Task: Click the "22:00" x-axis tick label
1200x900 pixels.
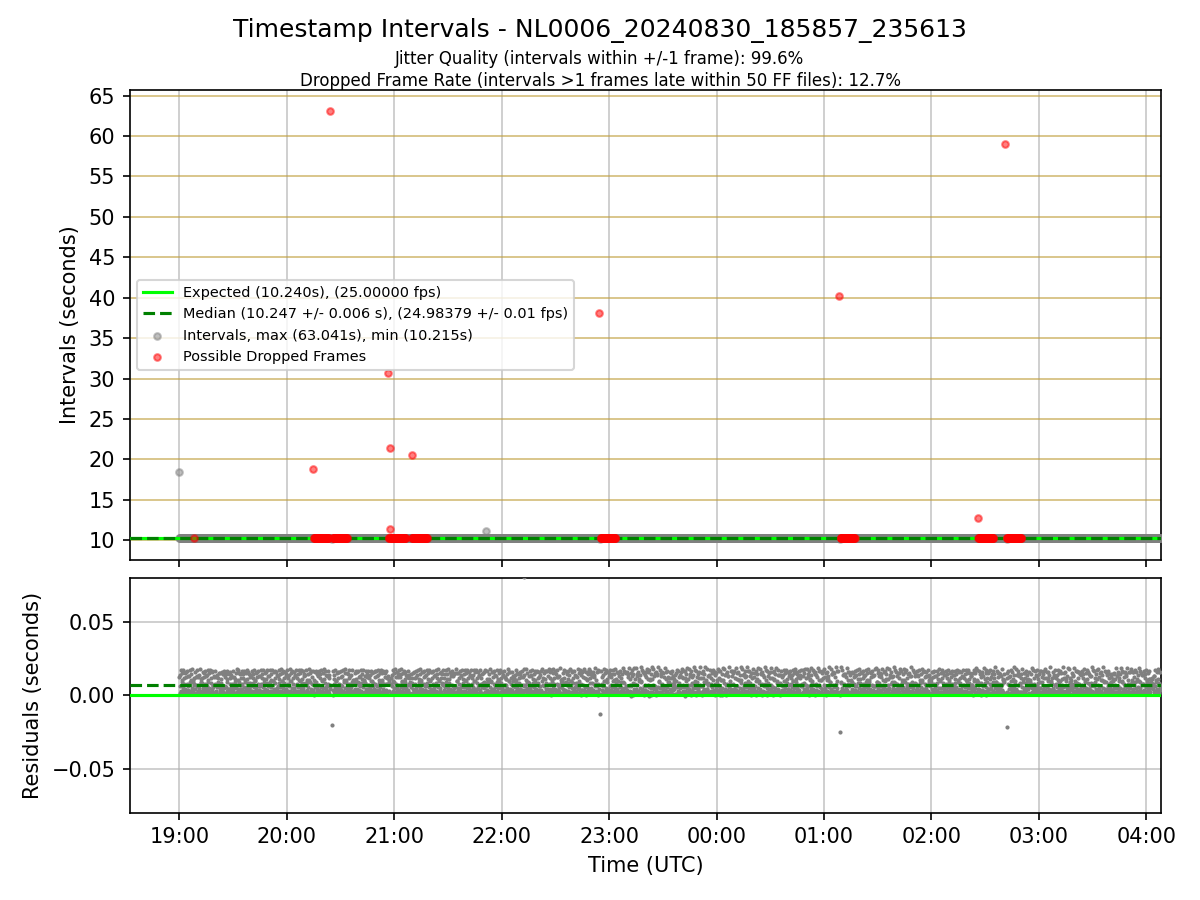Action: [x=501, y=833]
